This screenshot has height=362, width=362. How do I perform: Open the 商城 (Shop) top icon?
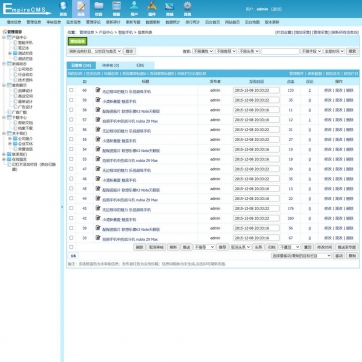tap(169, 8)
